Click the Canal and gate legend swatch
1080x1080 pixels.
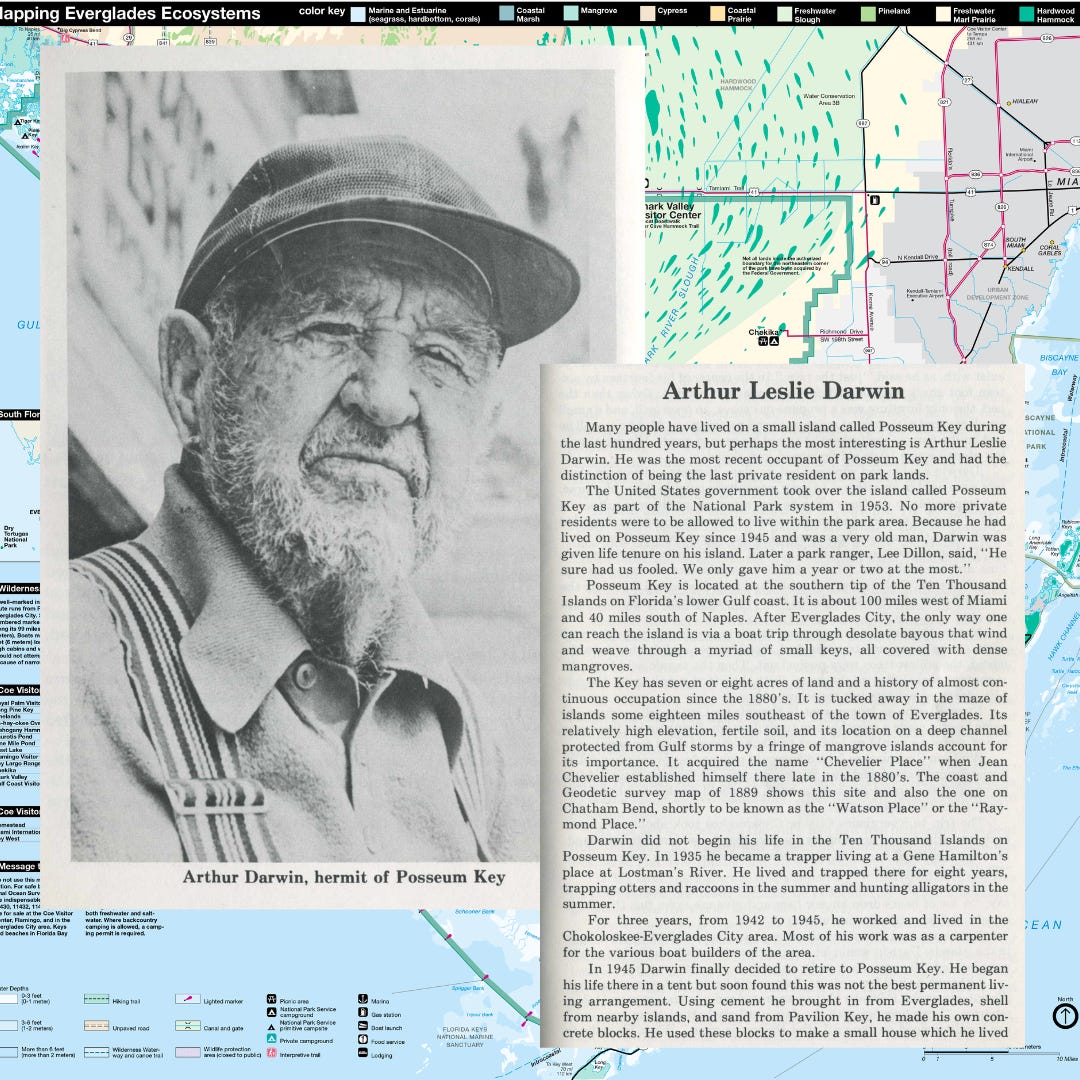[x=188, y=1026]
